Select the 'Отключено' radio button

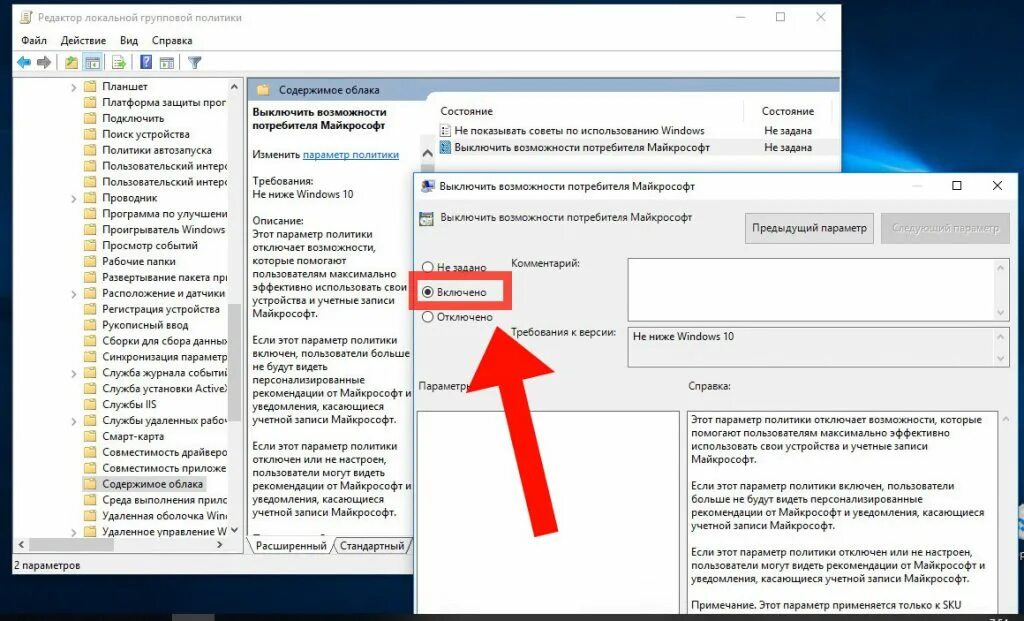click(x=428, y=317)
